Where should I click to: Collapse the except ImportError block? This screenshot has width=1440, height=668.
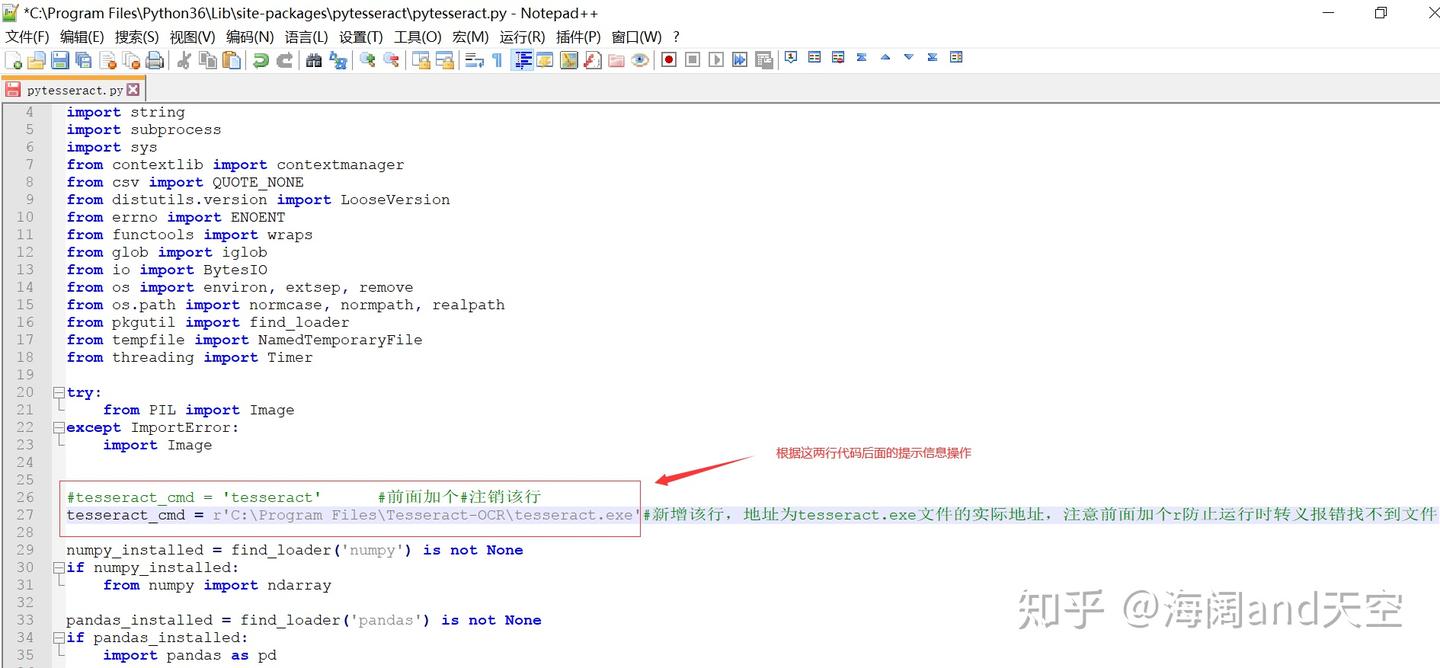tap(58, 427)
